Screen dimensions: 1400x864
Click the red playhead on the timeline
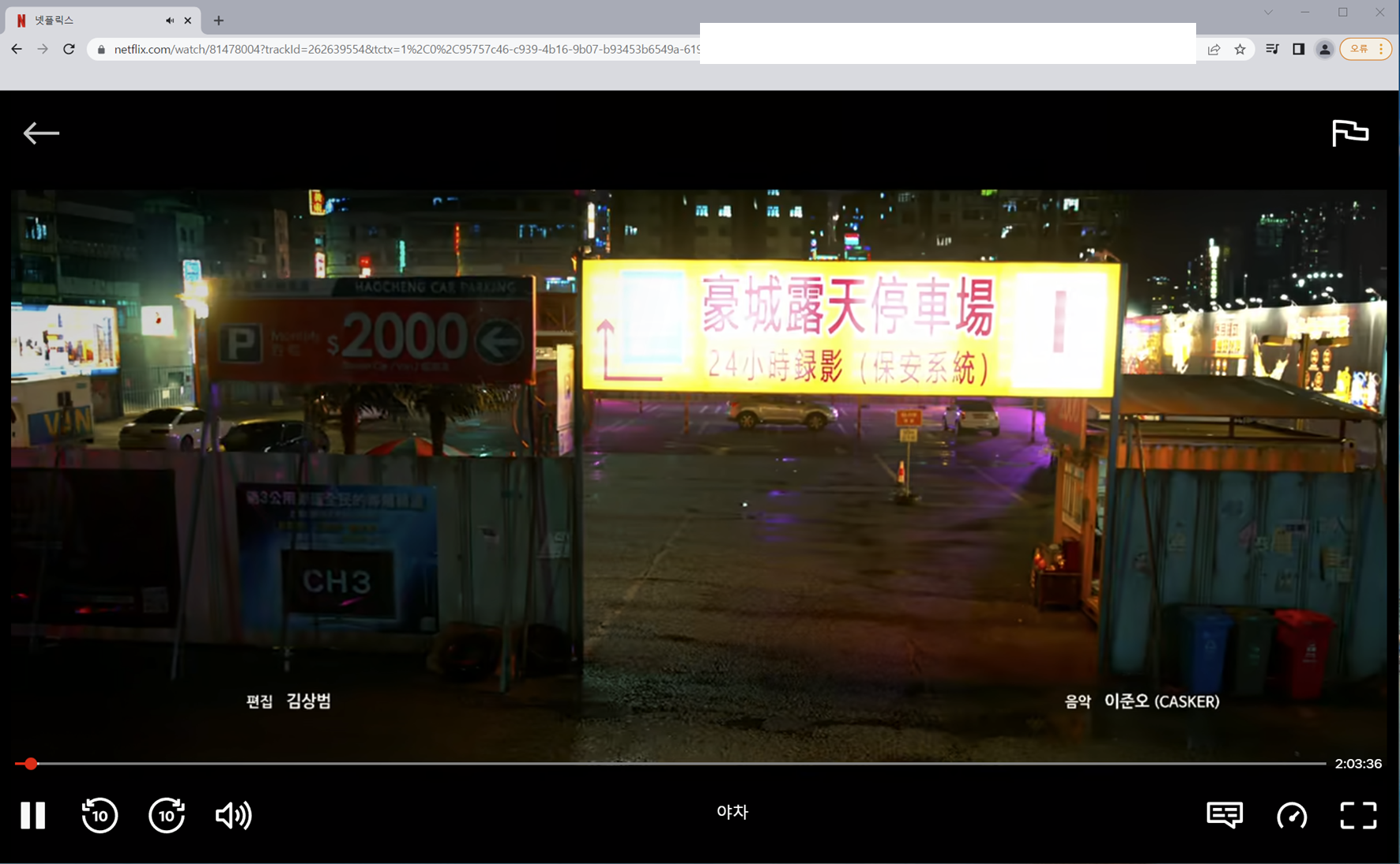[31, 764]
